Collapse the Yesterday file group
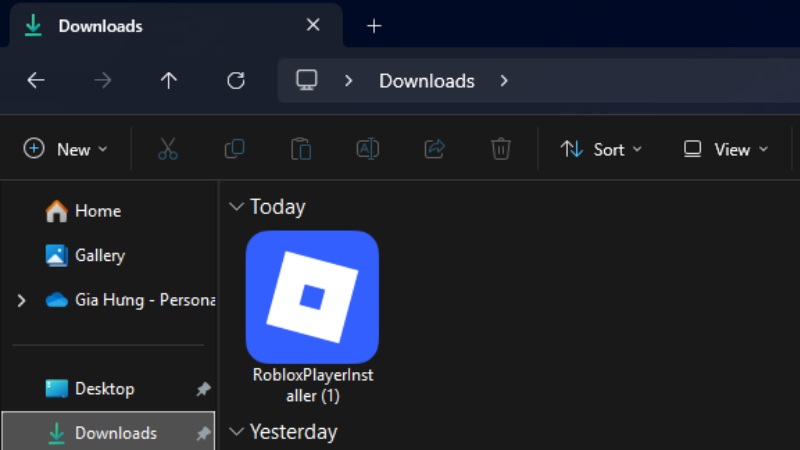This screenshot has height=450, width=800. pyautogui.click(x=237, y=432)
